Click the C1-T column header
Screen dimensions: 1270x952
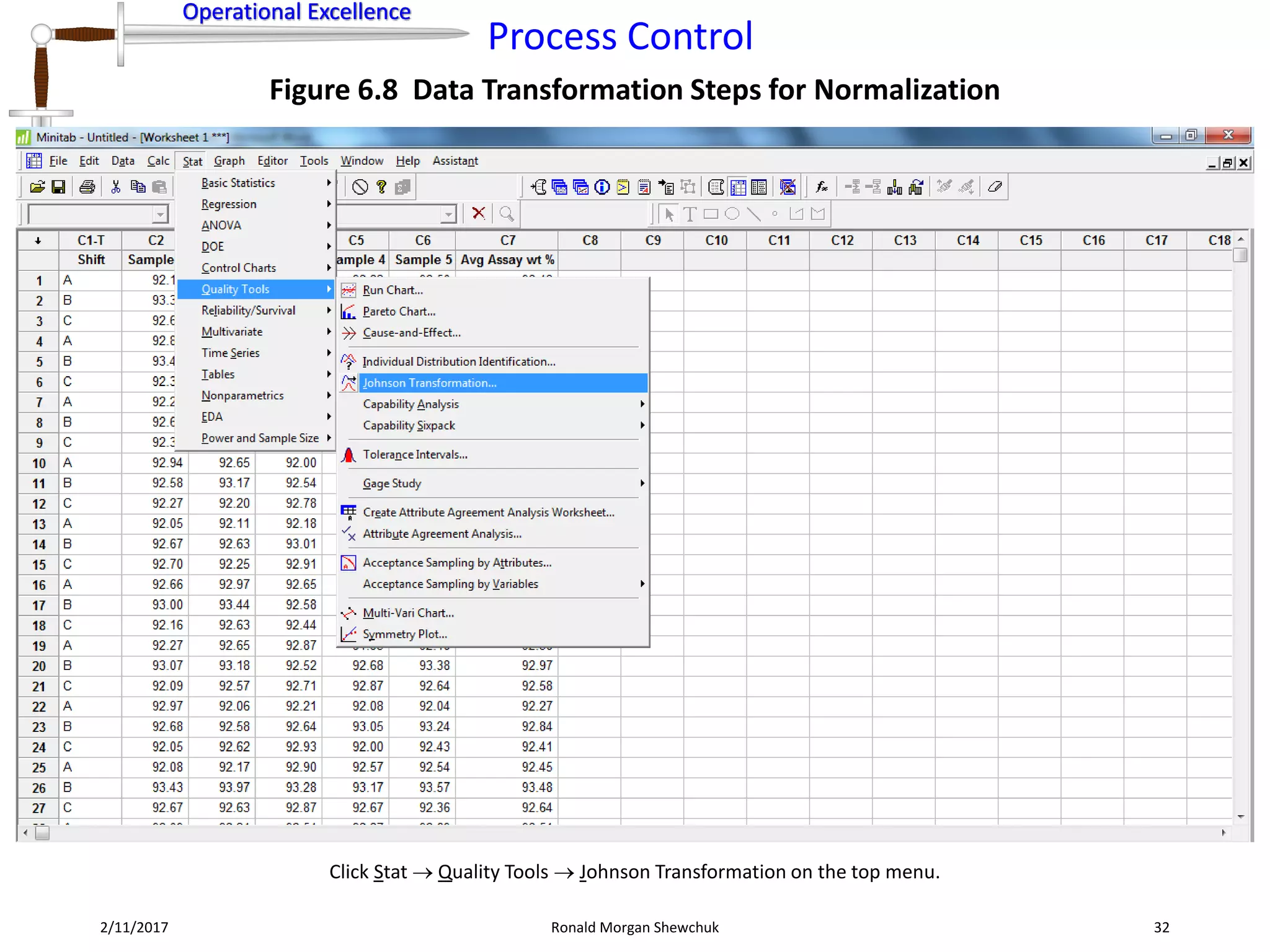[91, 240]
